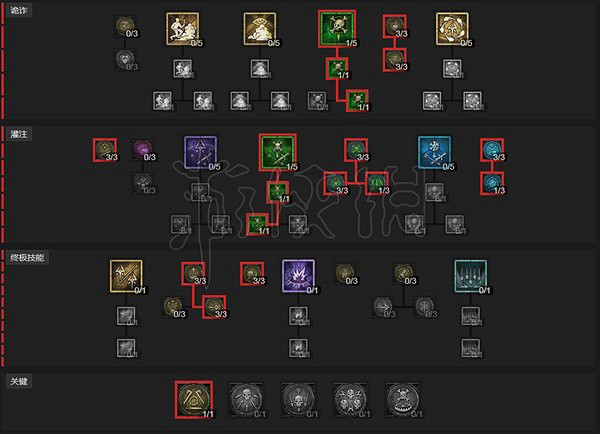Click the gold eye skill icon 0/5
Viewport: 600px width, 434px height.
point(260,29)
